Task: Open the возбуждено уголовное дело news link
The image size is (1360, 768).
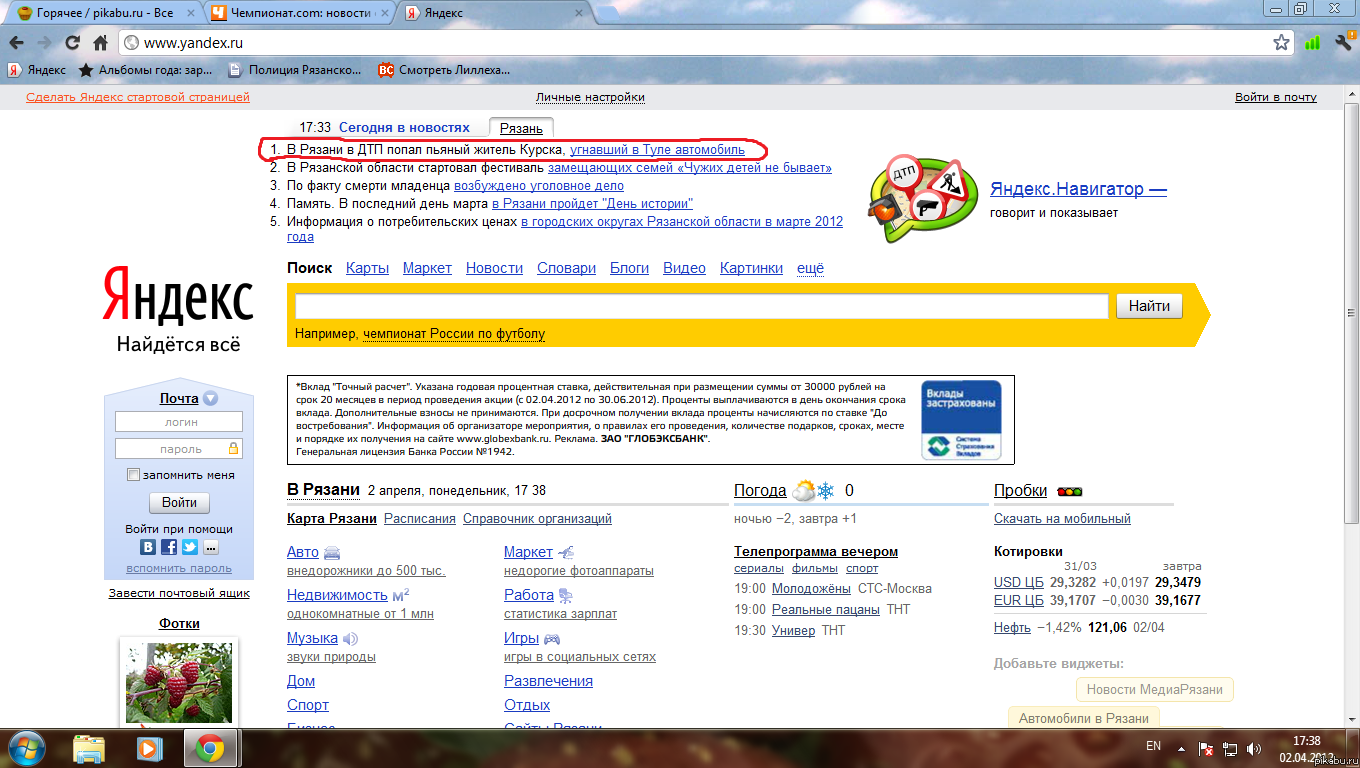Action: (x=539, y=186)
